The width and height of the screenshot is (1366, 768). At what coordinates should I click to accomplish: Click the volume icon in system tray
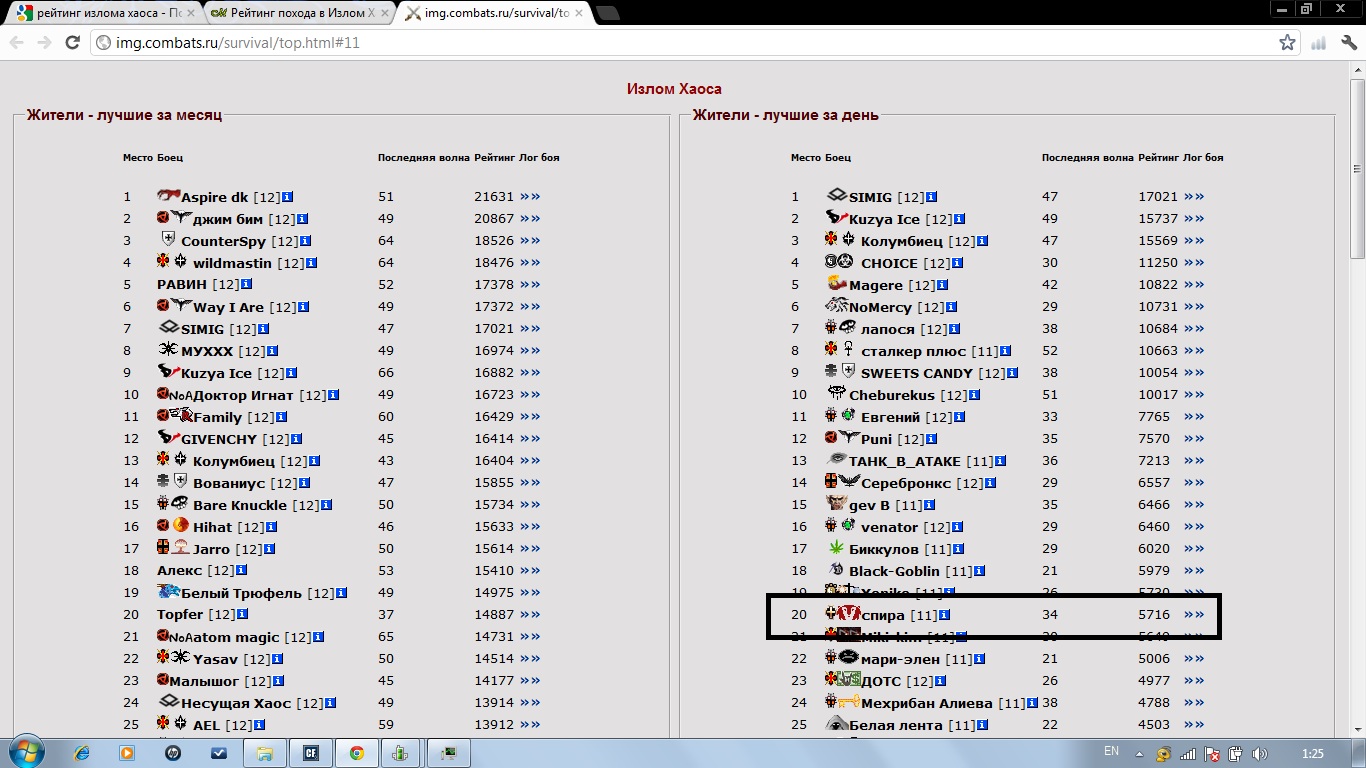pos(1259,753)
